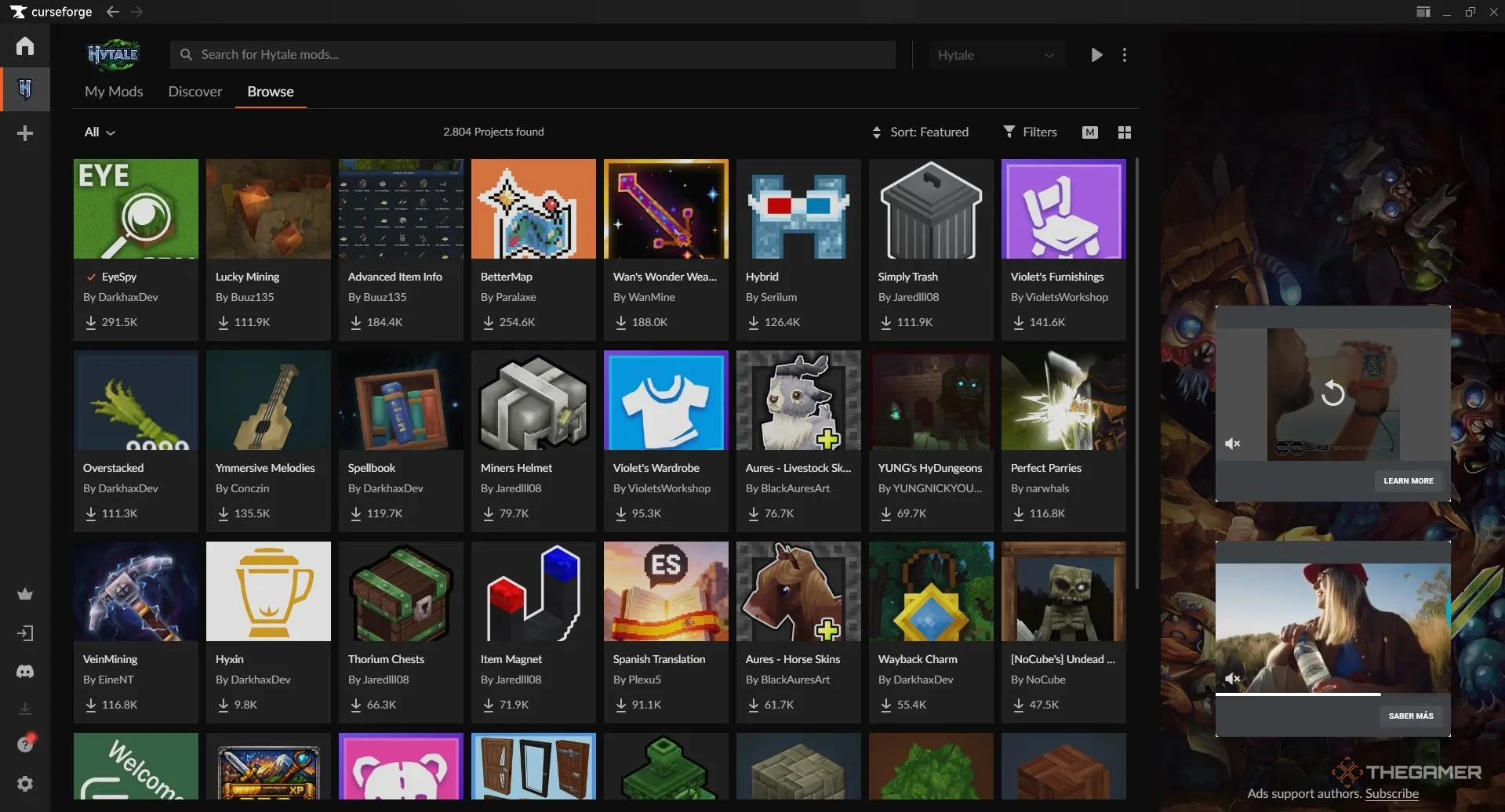
Task: Go to the Discover tab
Action: tap(195, 92)
